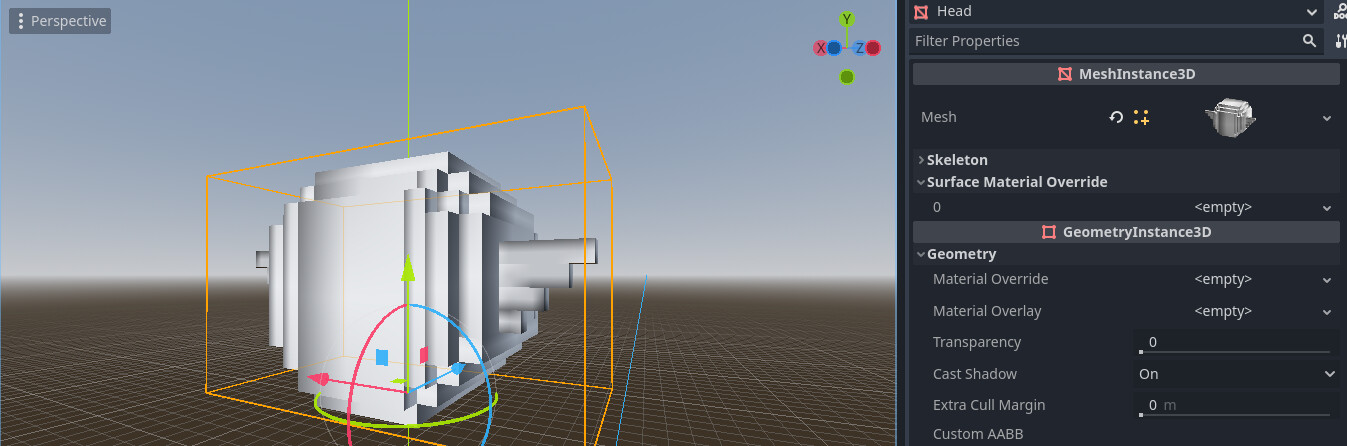Click the GeometryInstance3D section header
The height and width of the screenshot is (446, 1347).
[1126, 232]
